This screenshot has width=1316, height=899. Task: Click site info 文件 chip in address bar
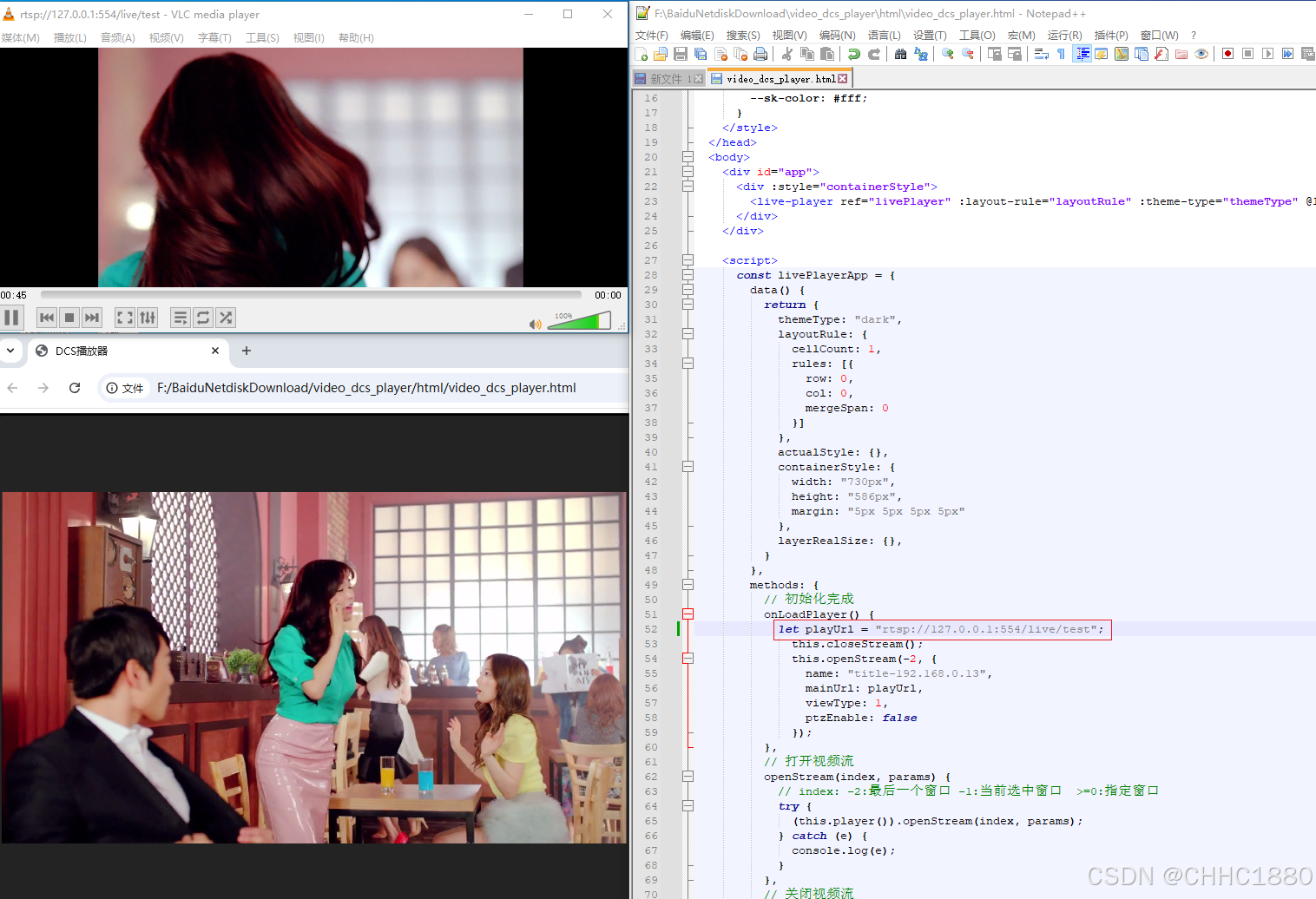pos(125,388)
